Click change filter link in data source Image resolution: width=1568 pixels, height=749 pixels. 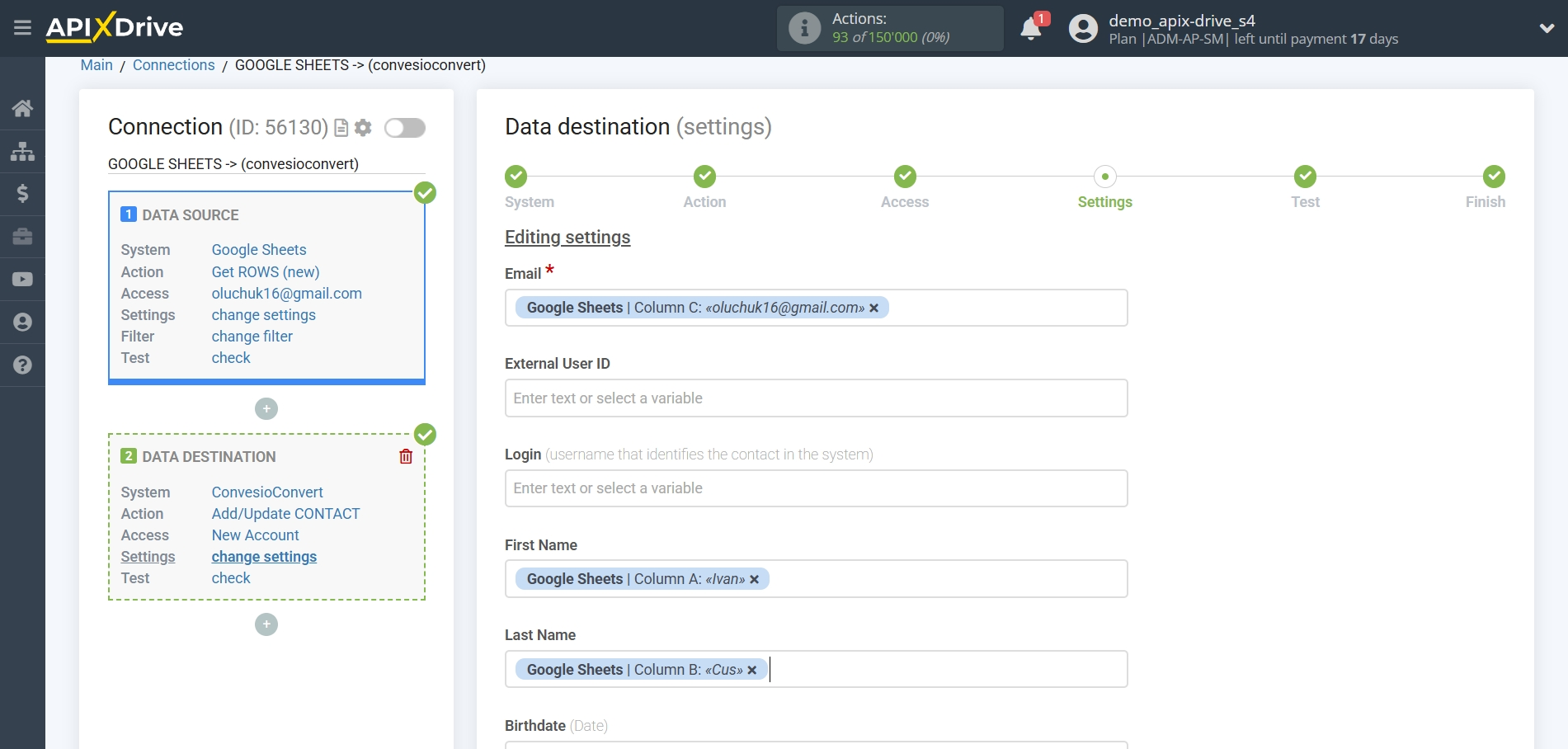252,337
